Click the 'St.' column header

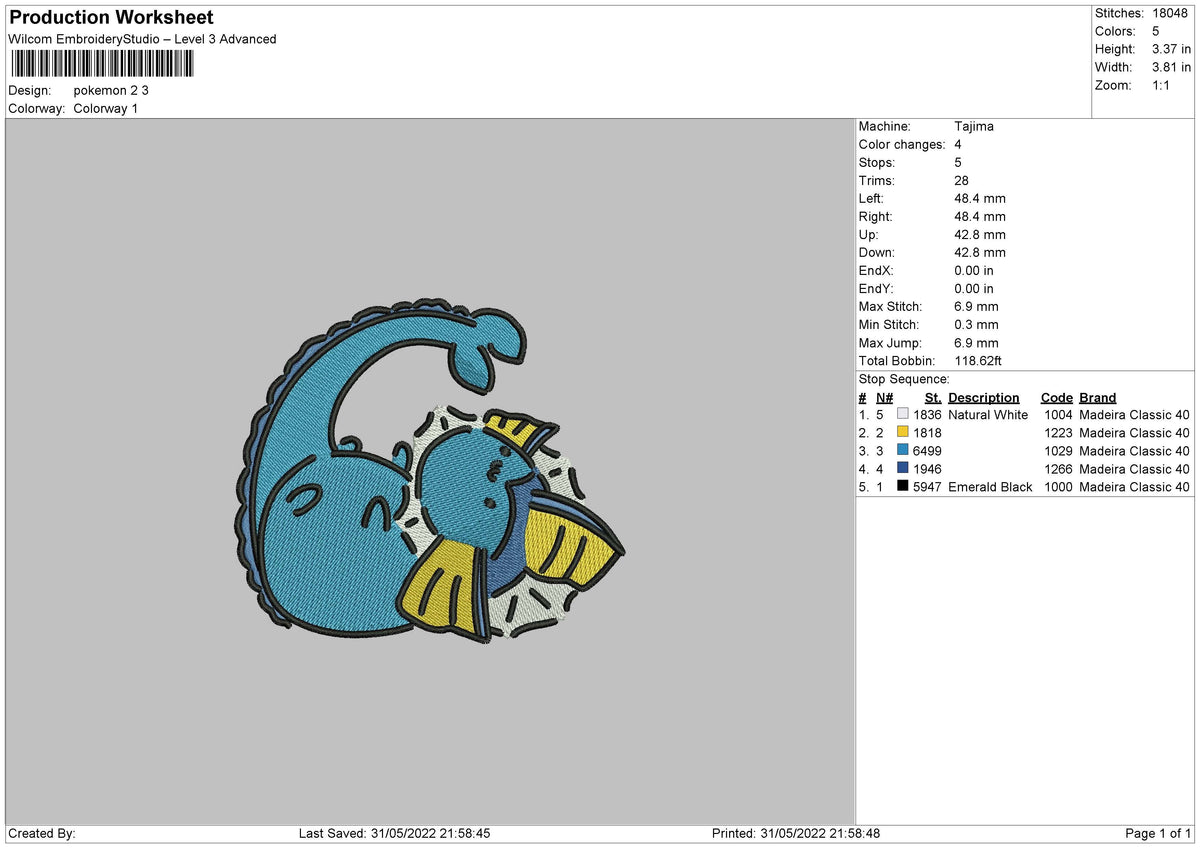(x=933, y=398)
